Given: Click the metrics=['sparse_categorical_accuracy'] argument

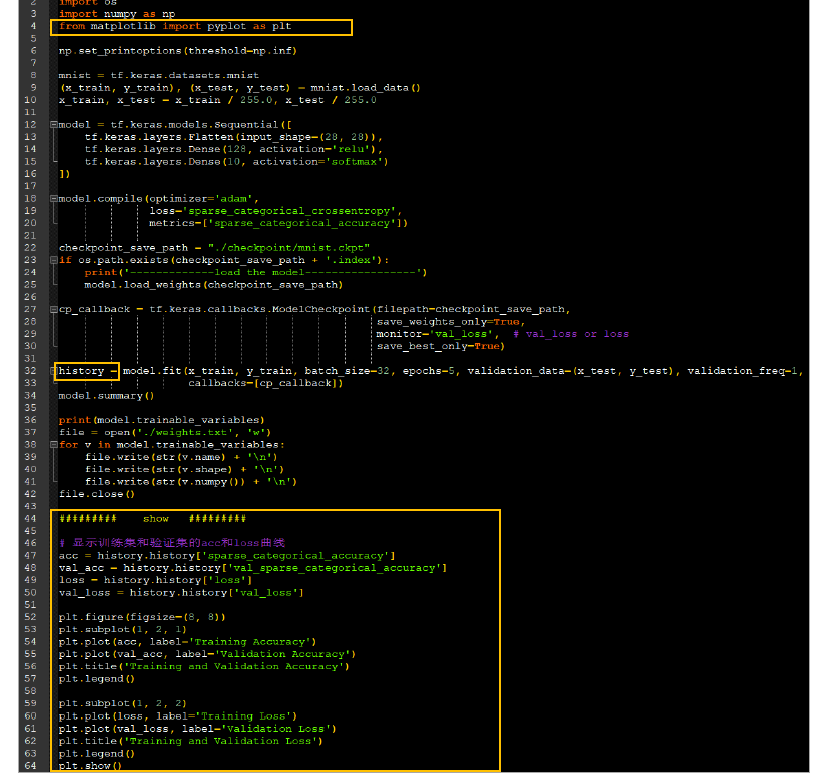Looking at the screenshot, I should click(278, 223).
